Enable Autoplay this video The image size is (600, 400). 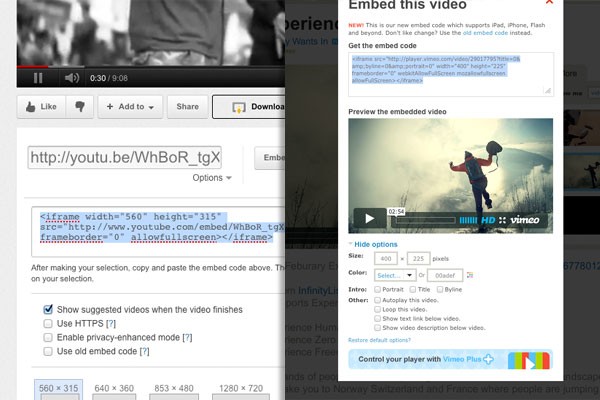point(377,300)
